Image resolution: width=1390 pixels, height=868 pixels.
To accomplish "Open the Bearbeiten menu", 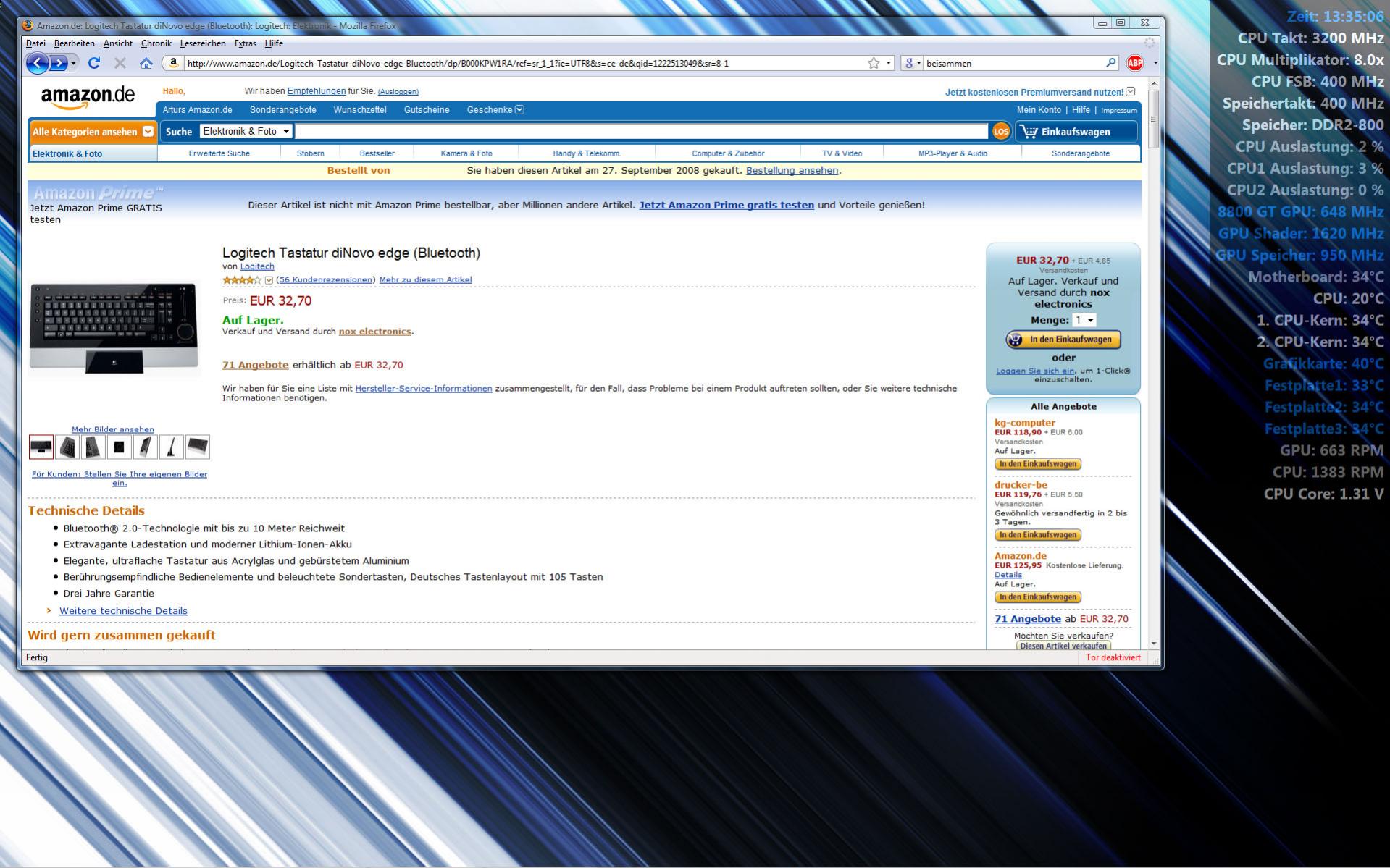I will coord(75,43).
